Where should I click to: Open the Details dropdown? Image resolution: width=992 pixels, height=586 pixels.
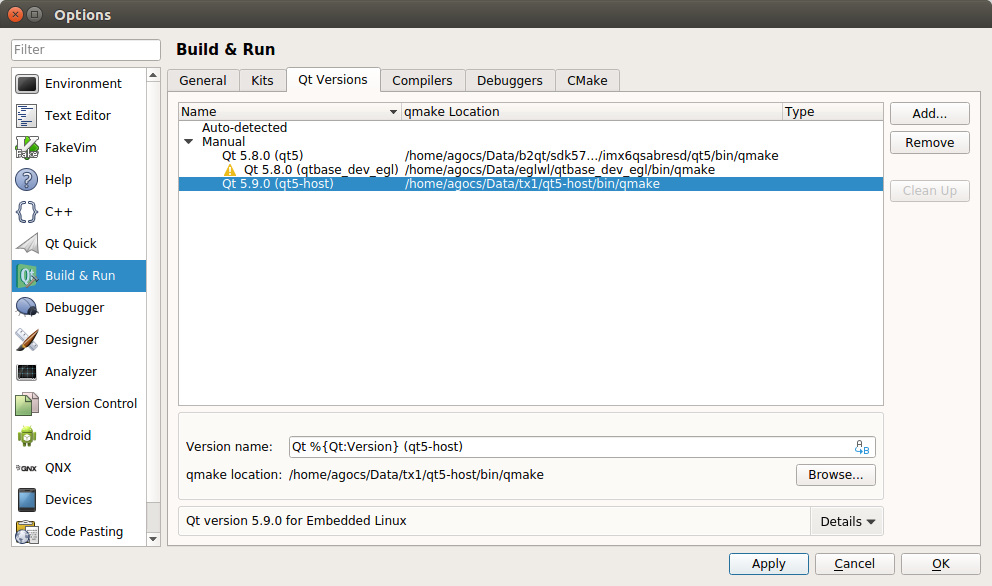pos(847,521)
